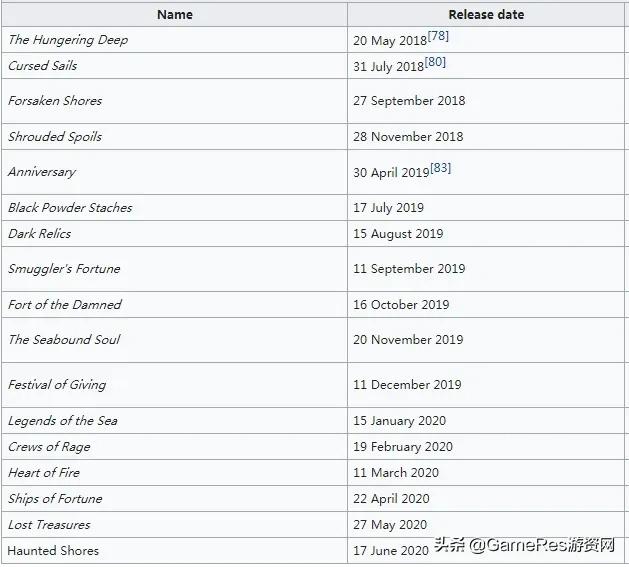Click the Shrouded Spoils name cell
Viewport: 629px width, 567px height.
pyautogui.click(x=55, y=137)
